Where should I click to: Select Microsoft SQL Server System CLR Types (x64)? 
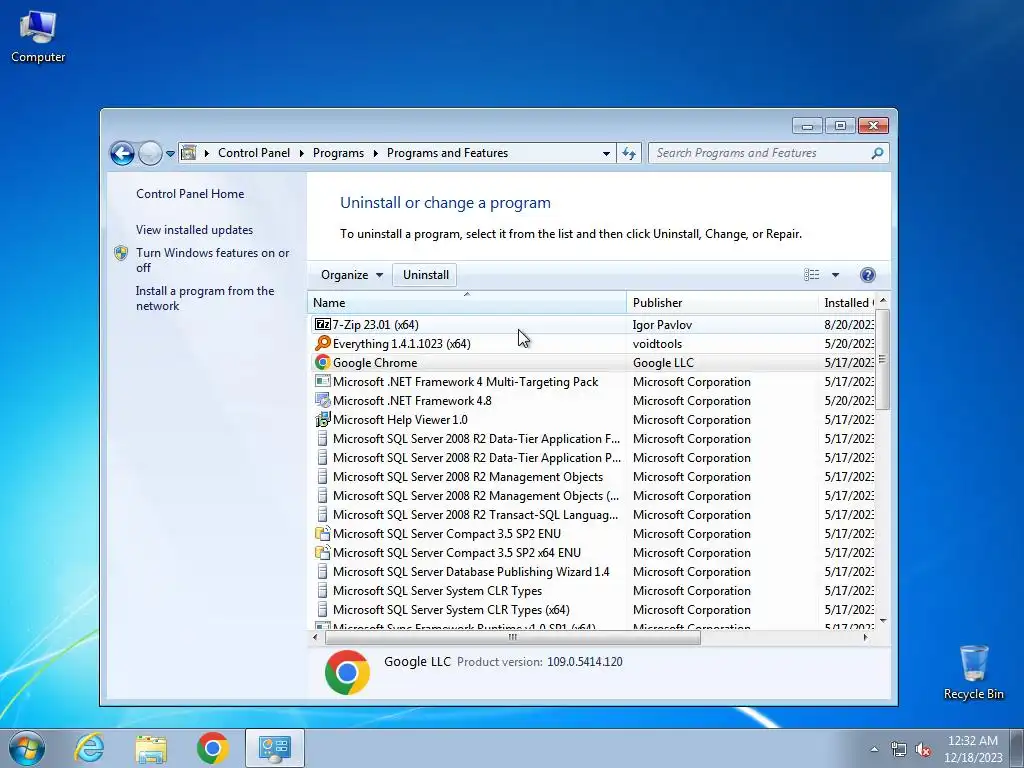pyautogui.click(x=591, y=609)
